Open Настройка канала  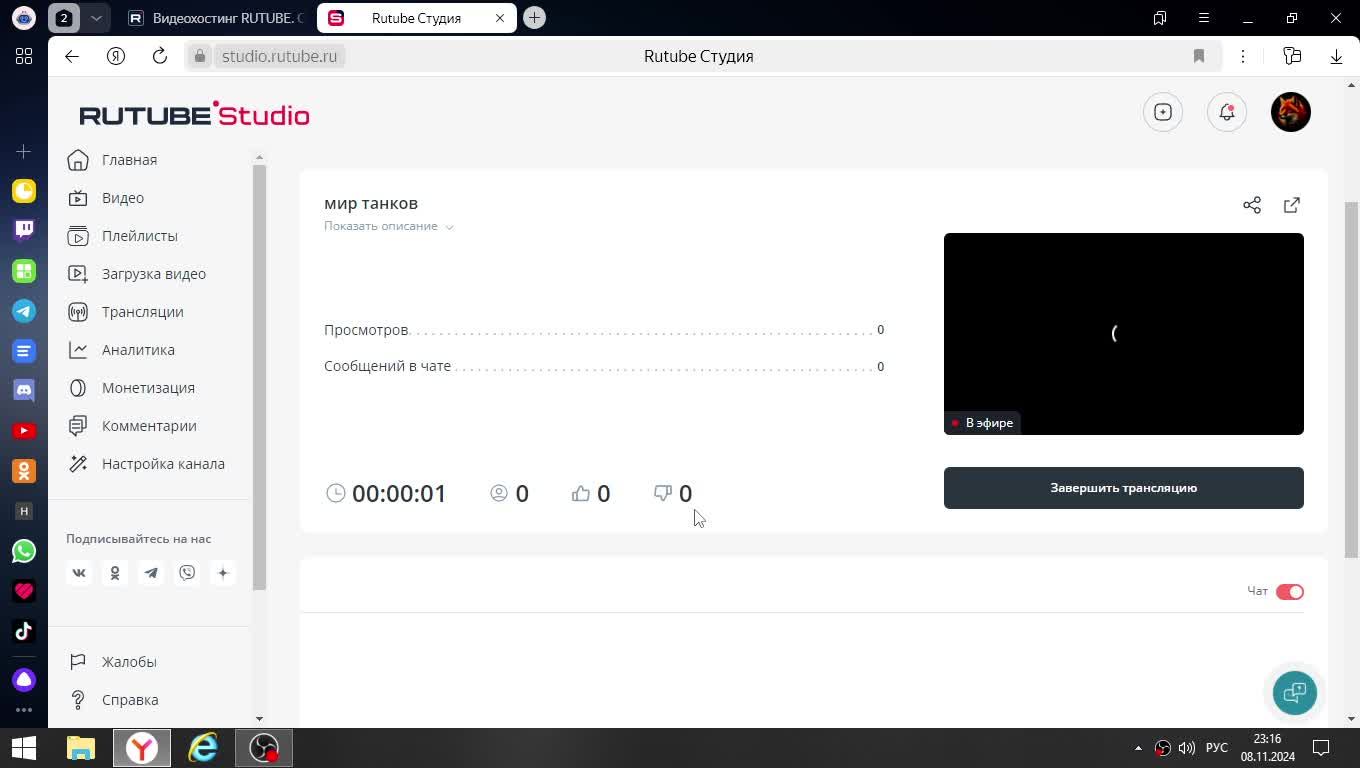163,464
